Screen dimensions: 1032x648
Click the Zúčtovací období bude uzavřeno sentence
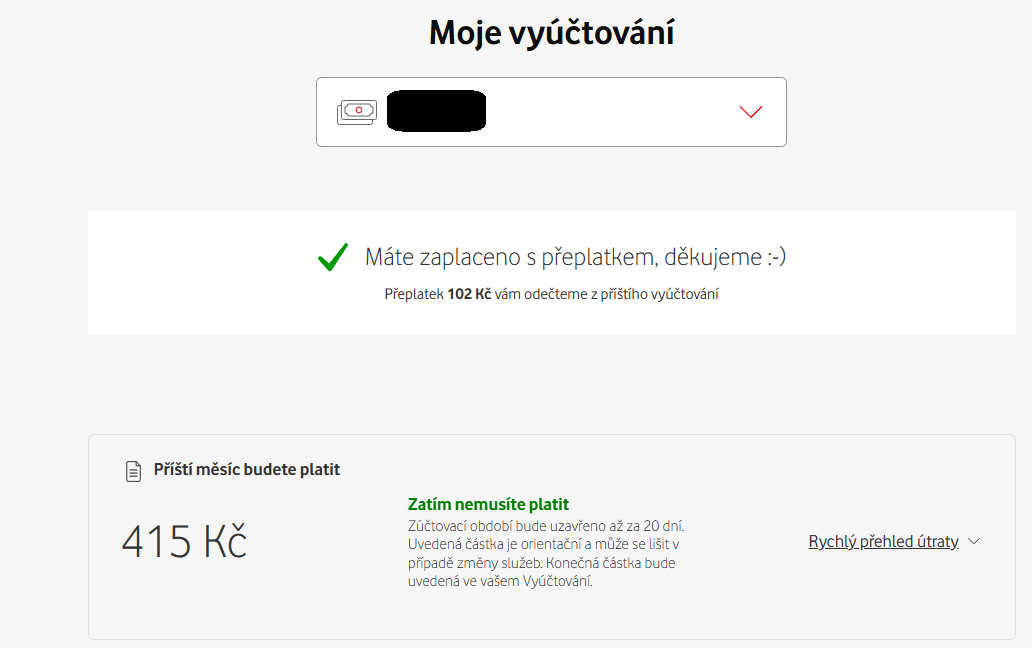pyautogui.click(x=546, y=526)
